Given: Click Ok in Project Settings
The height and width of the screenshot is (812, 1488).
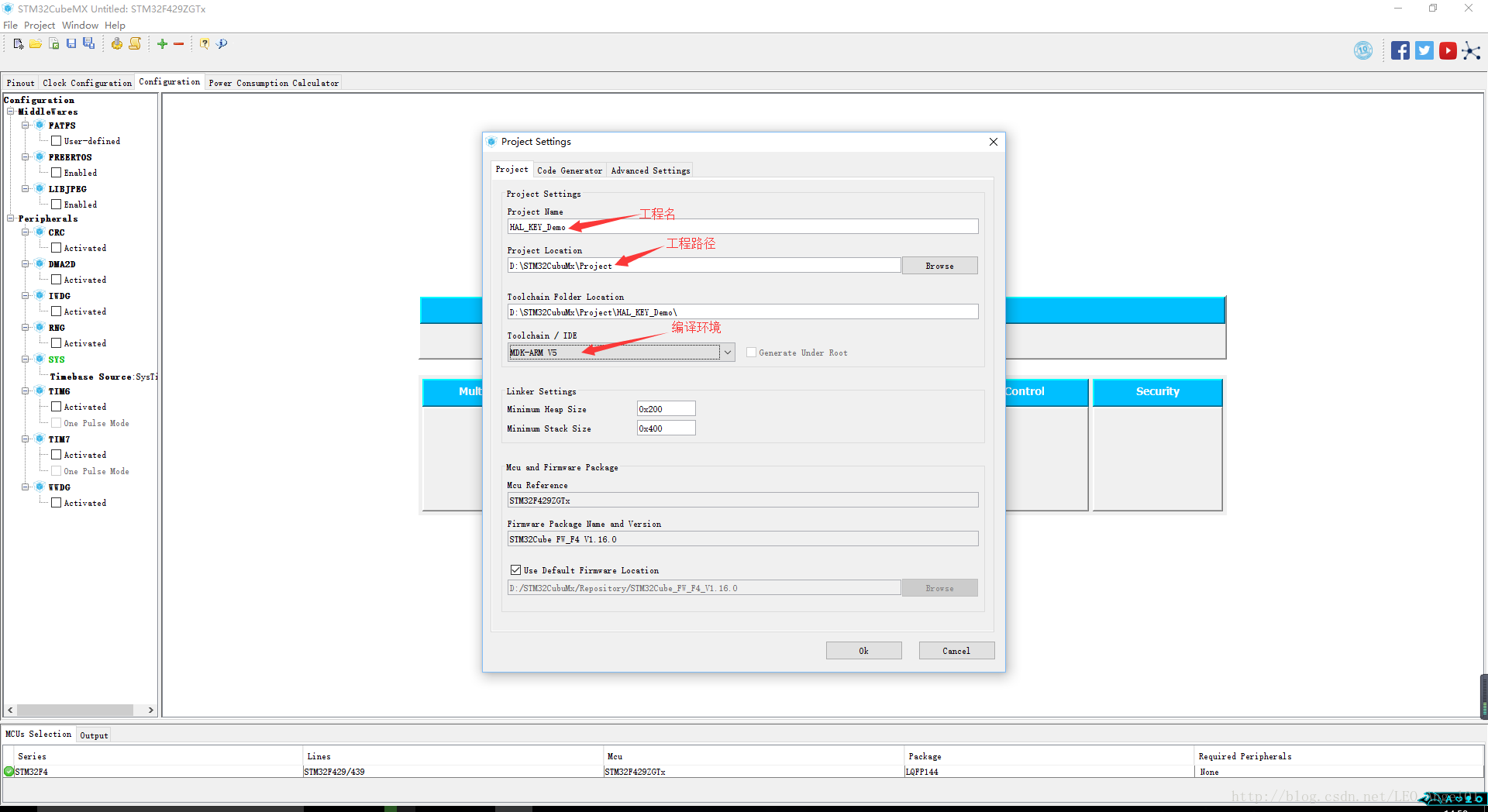Looking at the screenshot, I should click(x=863, y=651).
